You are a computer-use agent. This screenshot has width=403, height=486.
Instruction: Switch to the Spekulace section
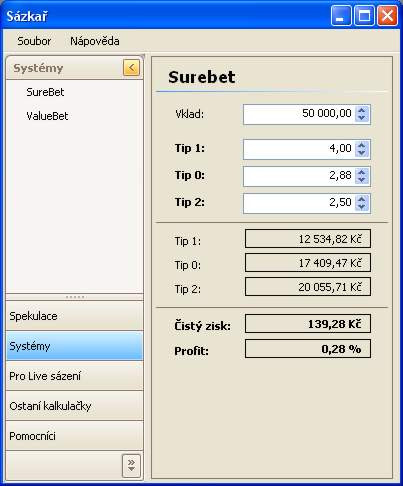pos(75,316)
